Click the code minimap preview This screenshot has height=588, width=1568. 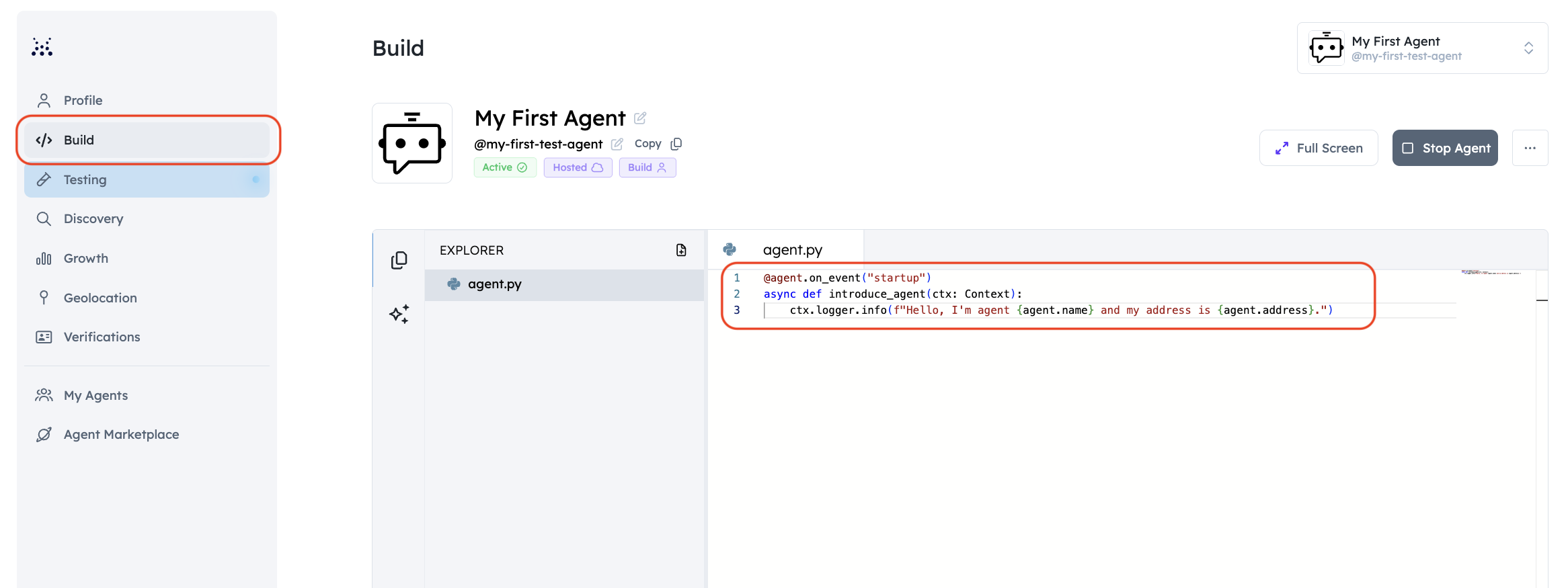point(1491,273)
